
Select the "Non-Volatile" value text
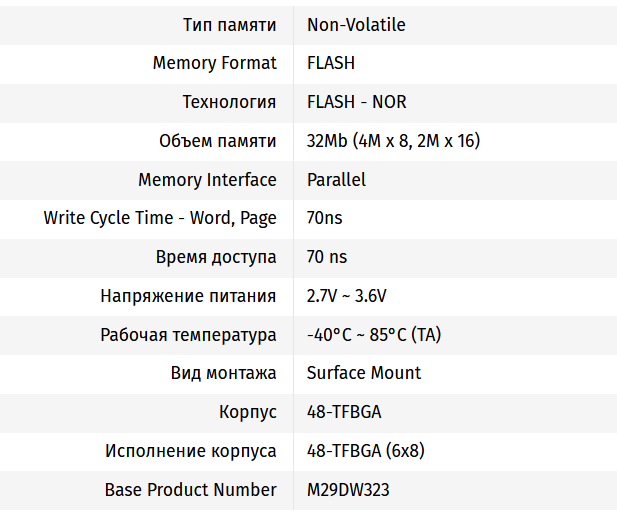tap(356, 24)
